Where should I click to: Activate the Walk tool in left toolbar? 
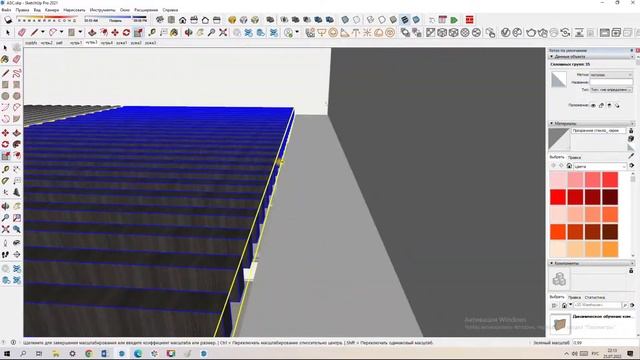coord(5,254)
